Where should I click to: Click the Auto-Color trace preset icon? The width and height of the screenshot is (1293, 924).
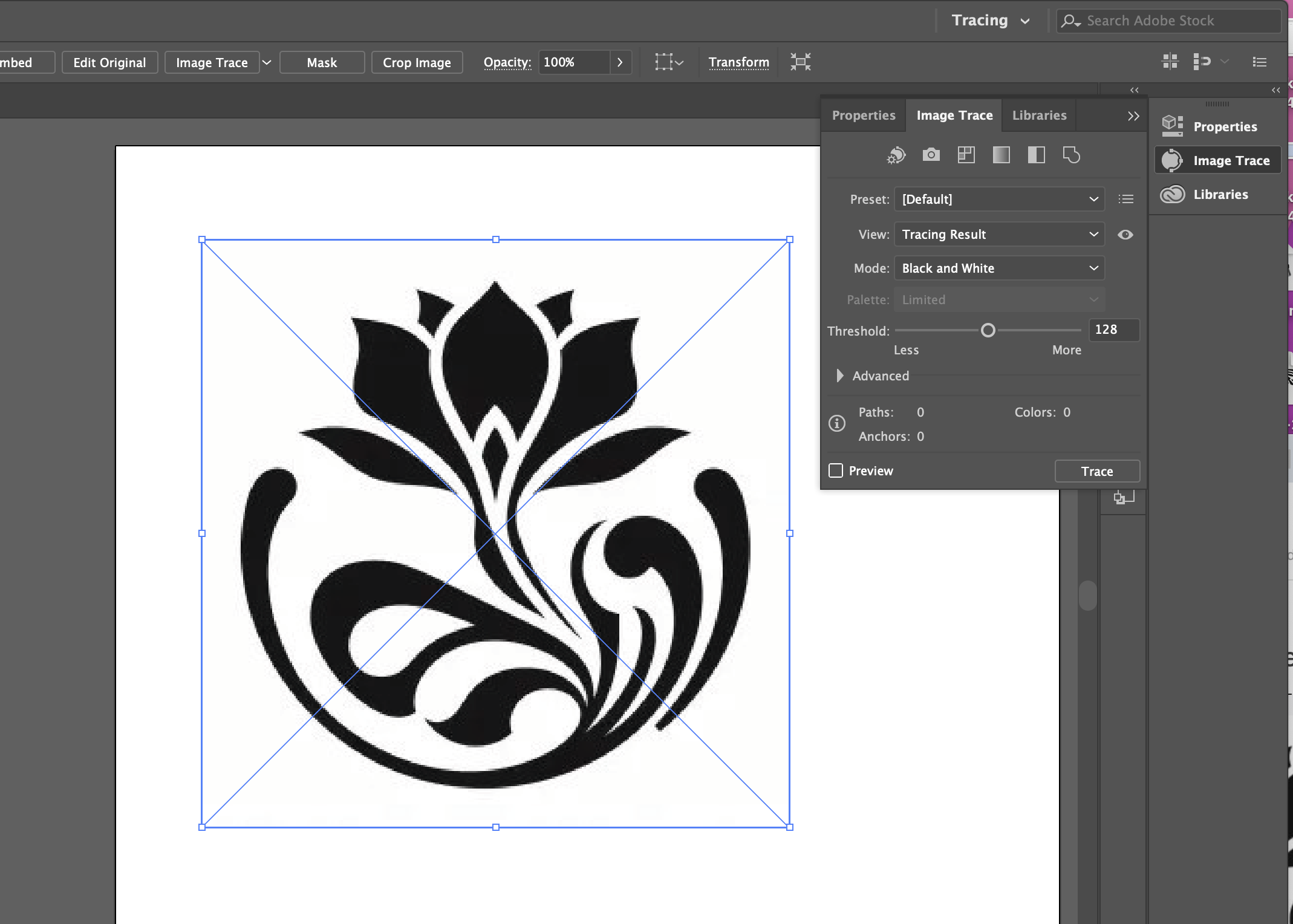click(896, 155)
